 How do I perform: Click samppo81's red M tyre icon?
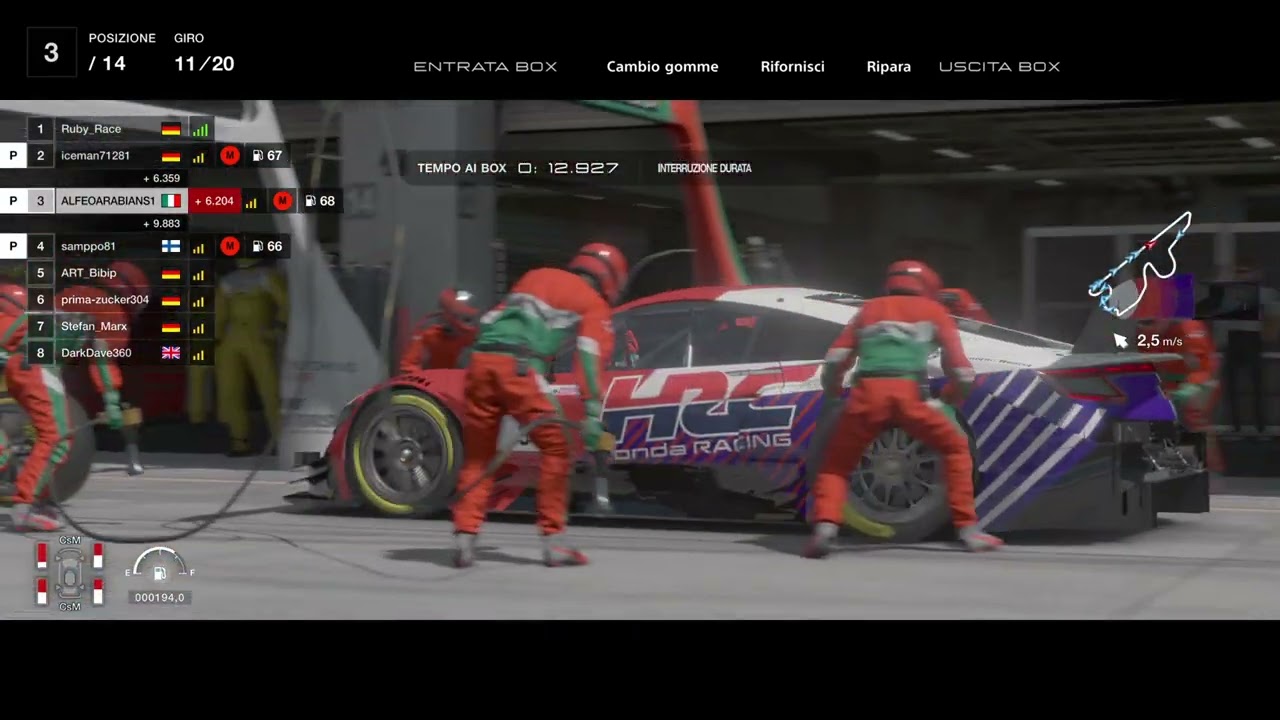[230, 246]
